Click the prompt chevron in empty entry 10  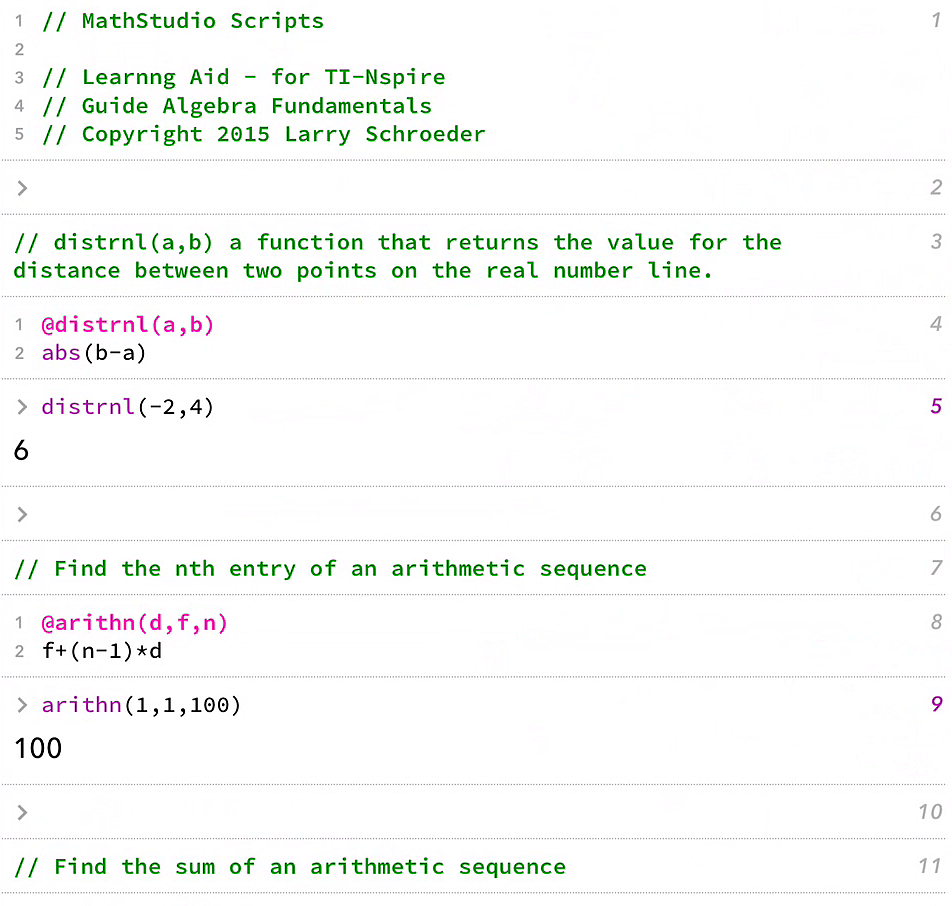[22, 811]
